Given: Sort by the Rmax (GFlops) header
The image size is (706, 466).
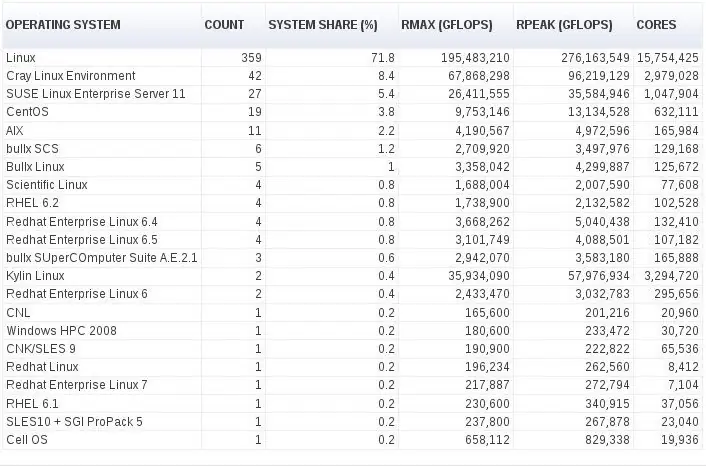Looking at the screenshot, I should coord(447,25).
